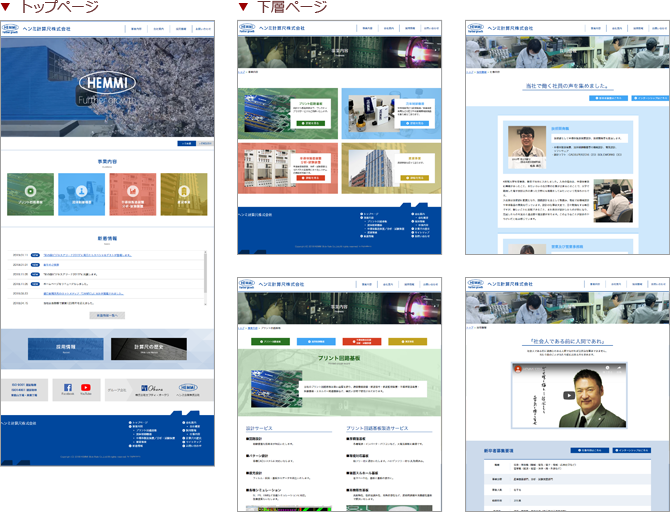The height and width of the screenshot is (512, 670).
Task: Open the black 計算尺の歴史 banner
Action: tap(149, 349)
